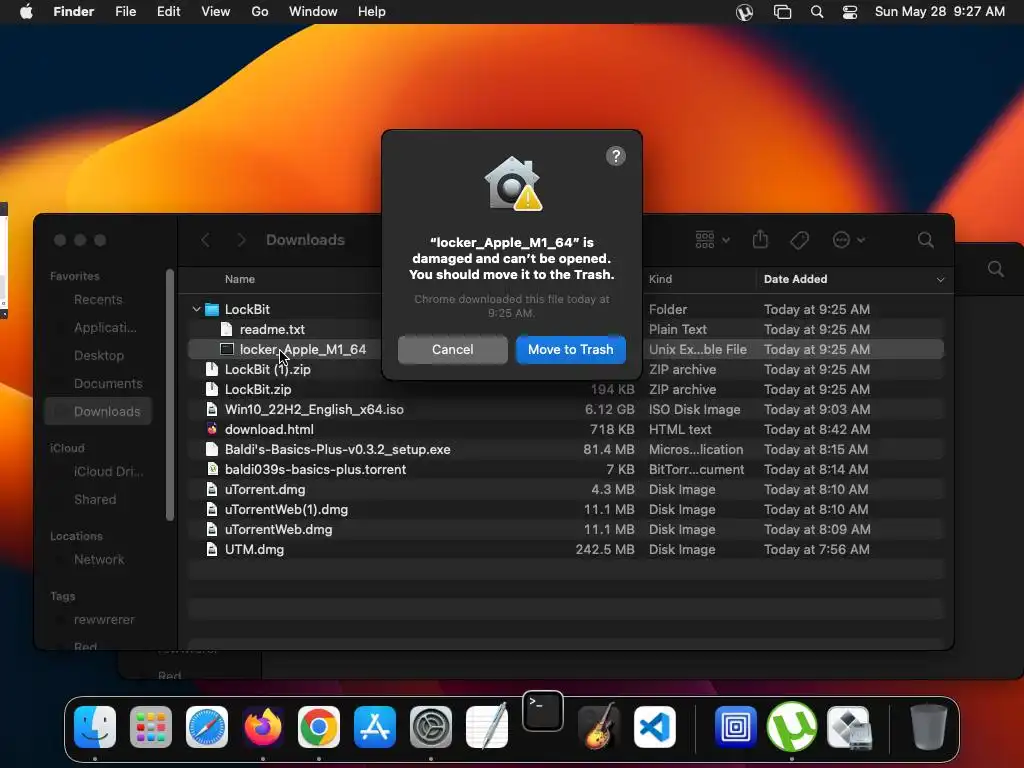1024x768 pixels.
Task: Click the Share toolbar icon
Action: pyautogui.click(x=760, y=239)
